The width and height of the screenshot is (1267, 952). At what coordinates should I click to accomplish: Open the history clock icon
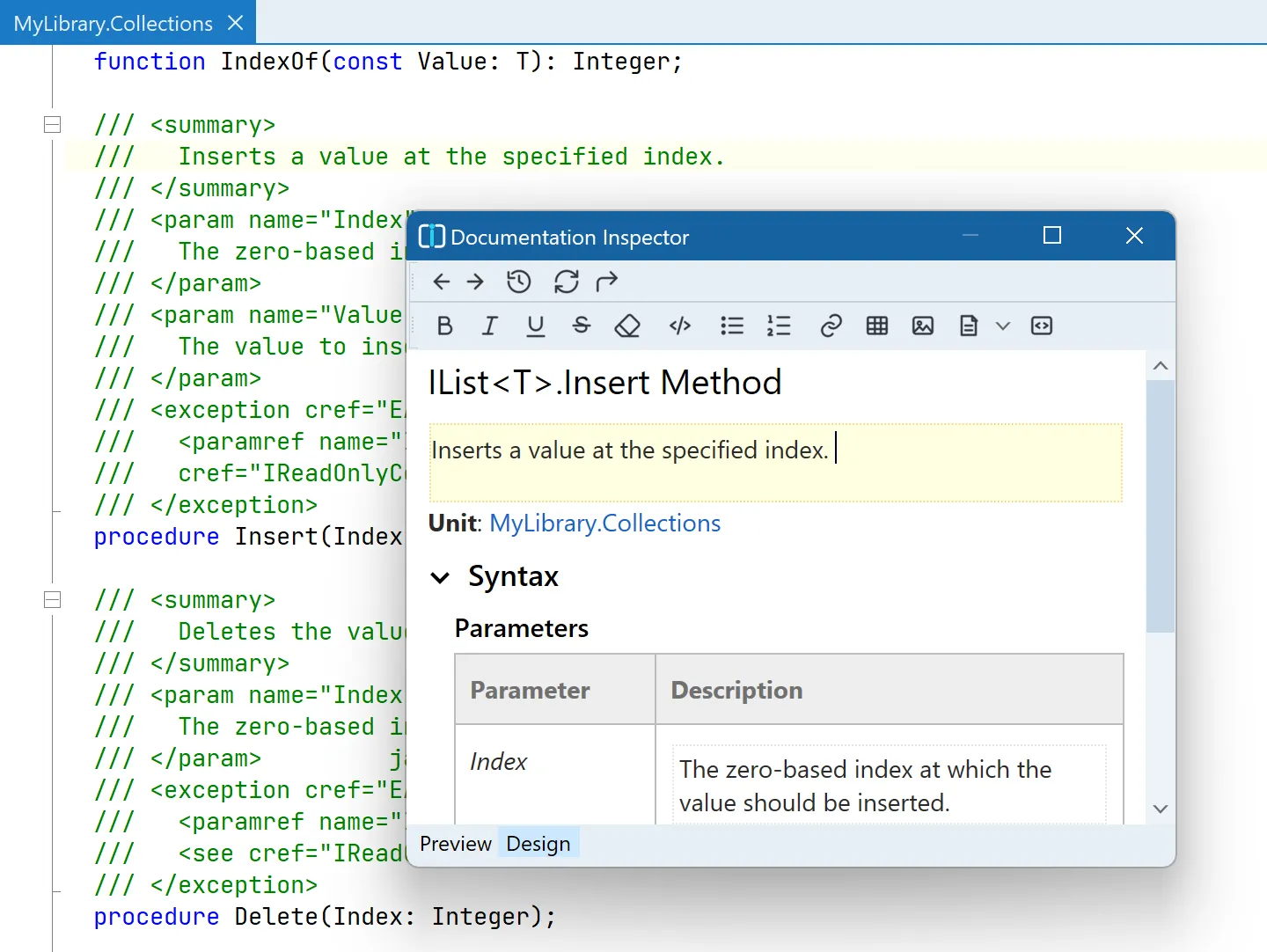pos(519,282)
